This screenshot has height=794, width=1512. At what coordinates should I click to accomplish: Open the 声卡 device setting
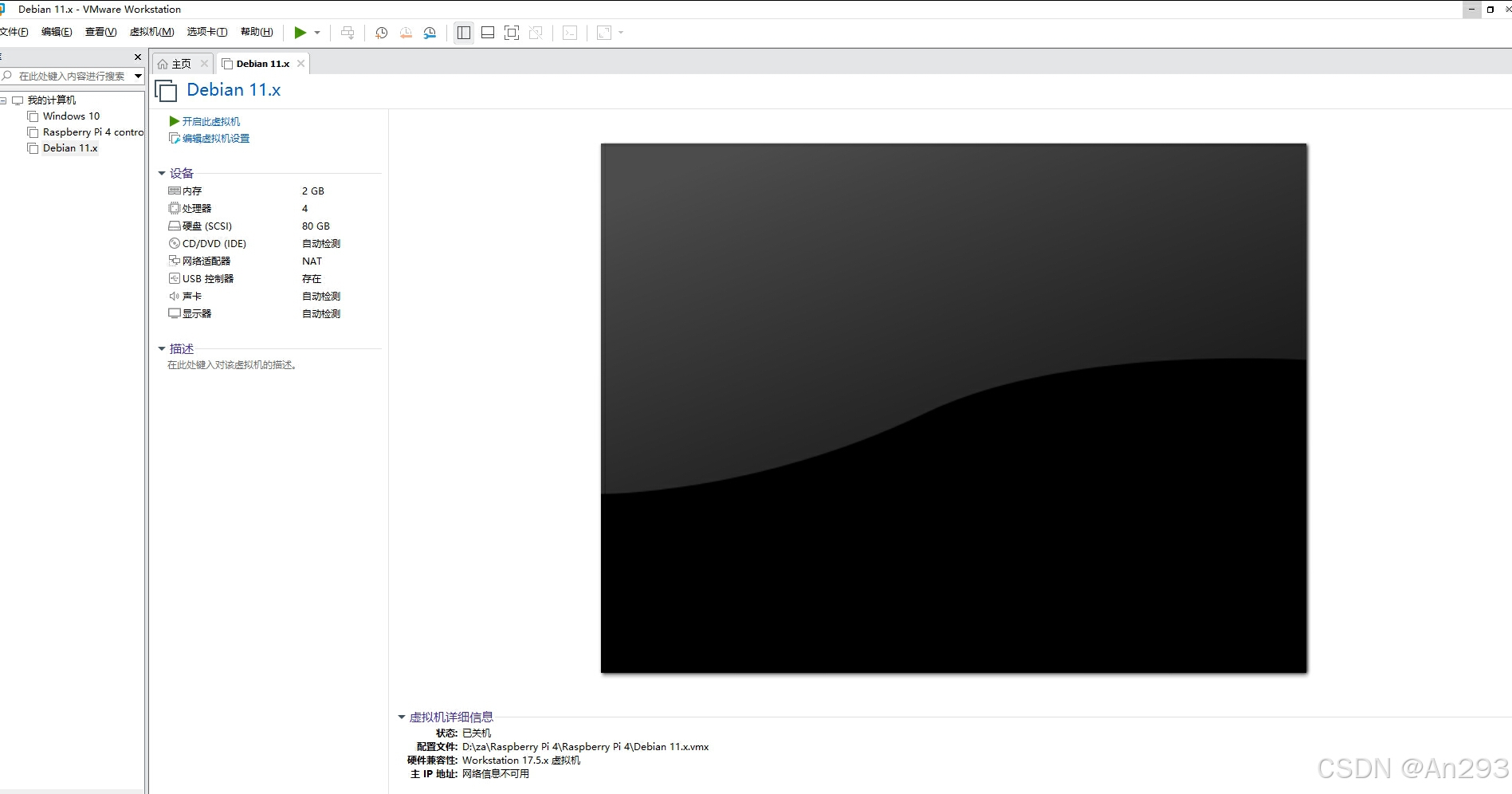point(192,297)
